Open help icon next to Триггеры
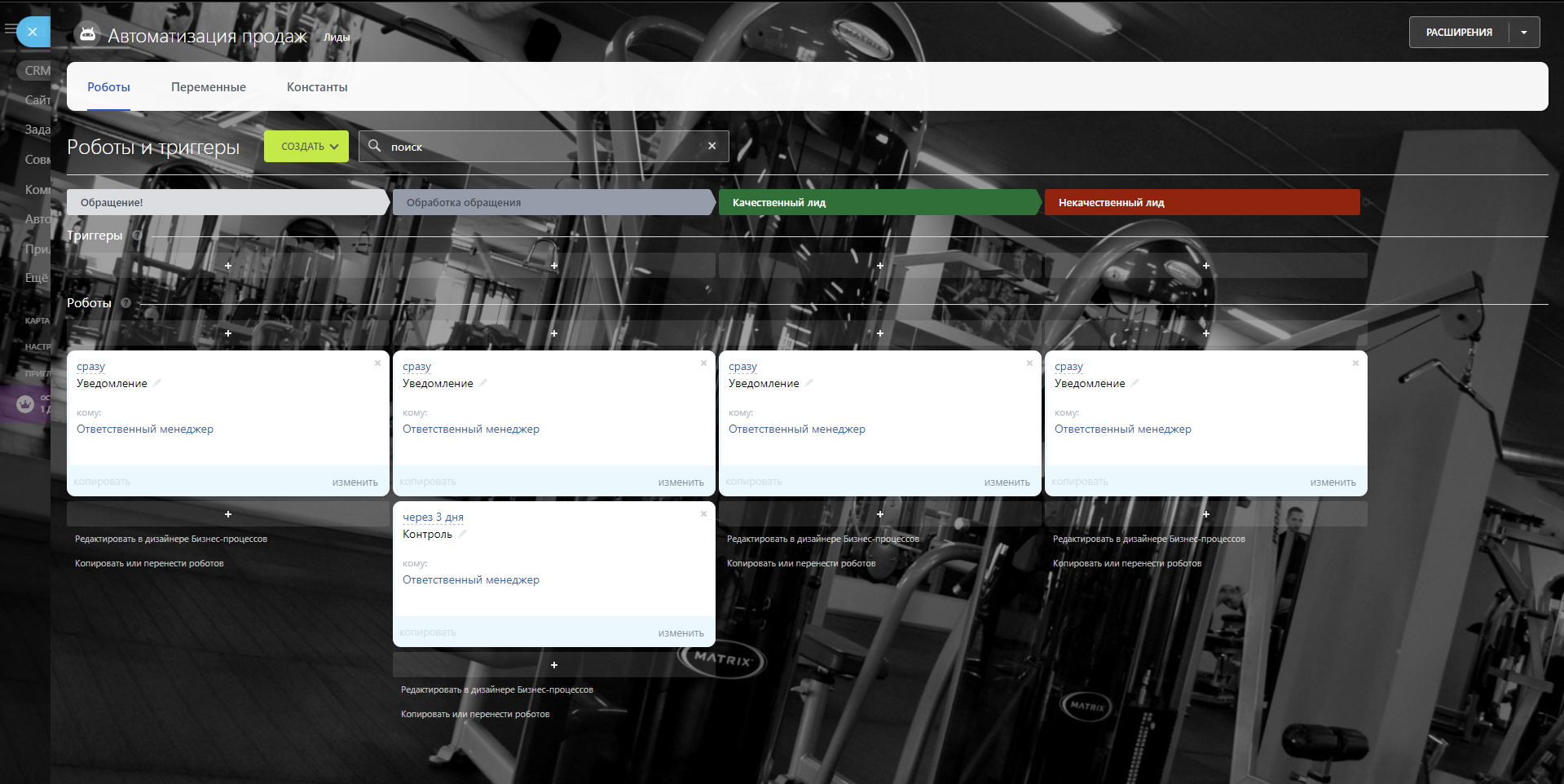 point(137,236)
